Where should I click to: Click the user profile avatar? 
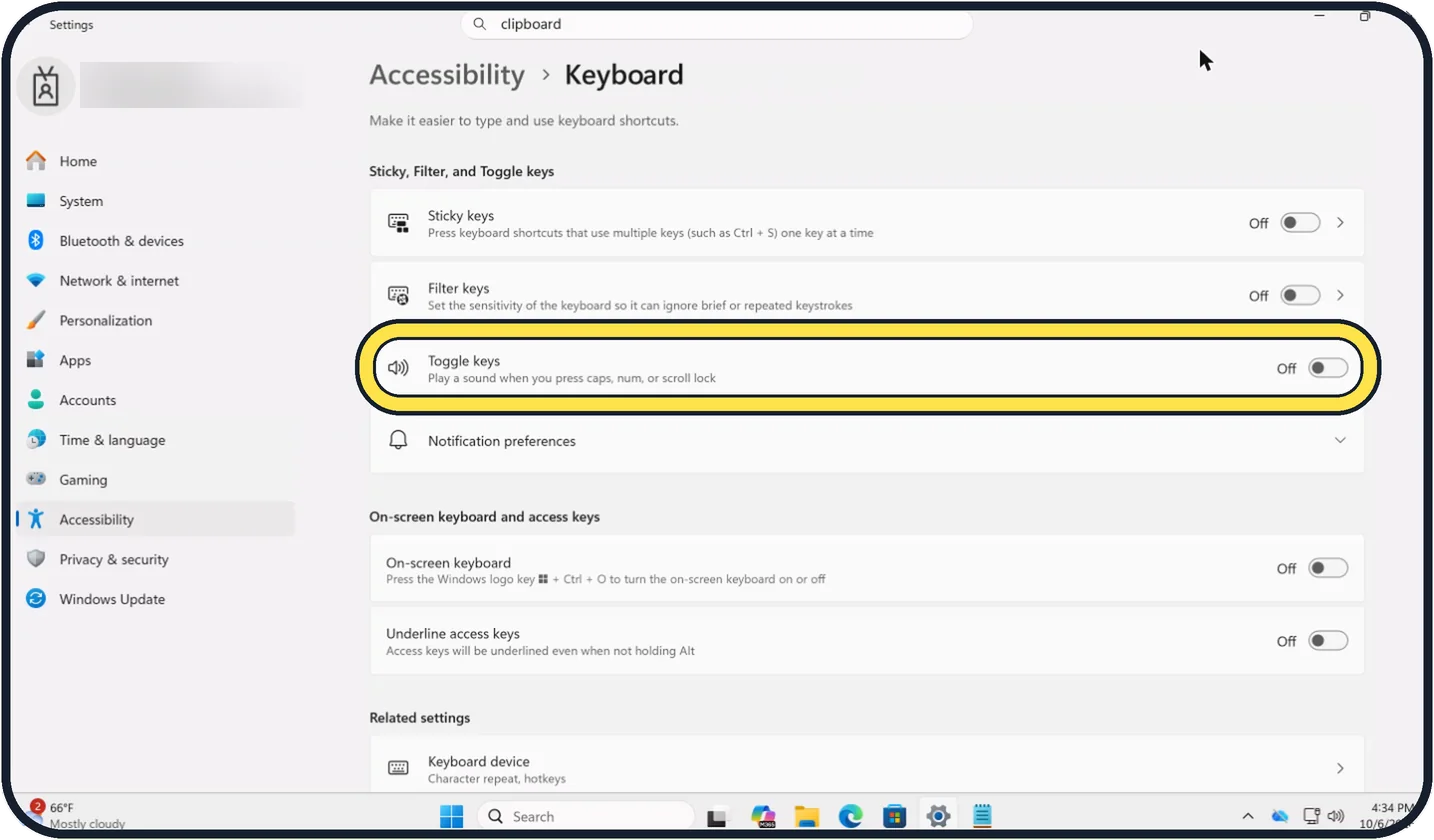tap(46, 87)
